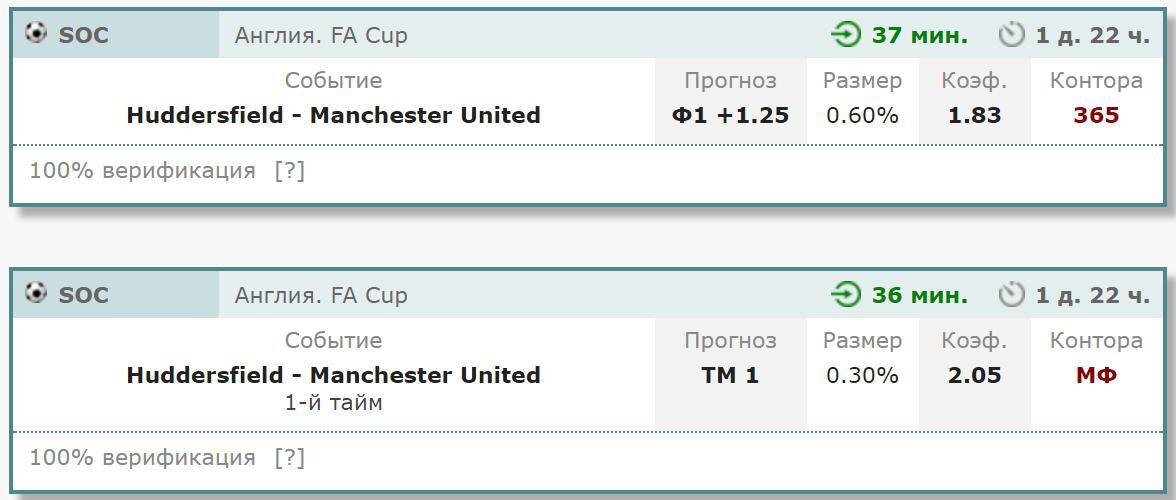This screenshot has height=500, width=1176.
Task: Click the 0.30% stake size value
Action: click(x=862, y=375)
